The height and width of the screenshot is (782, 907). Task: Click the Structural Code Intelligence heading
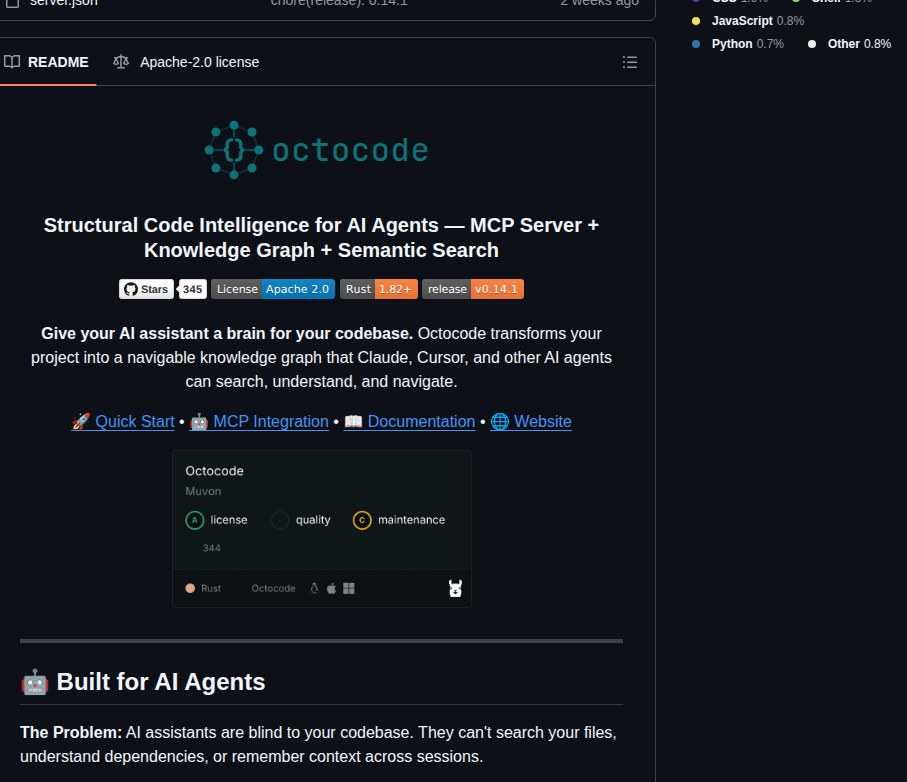click(x=322, y=238)
